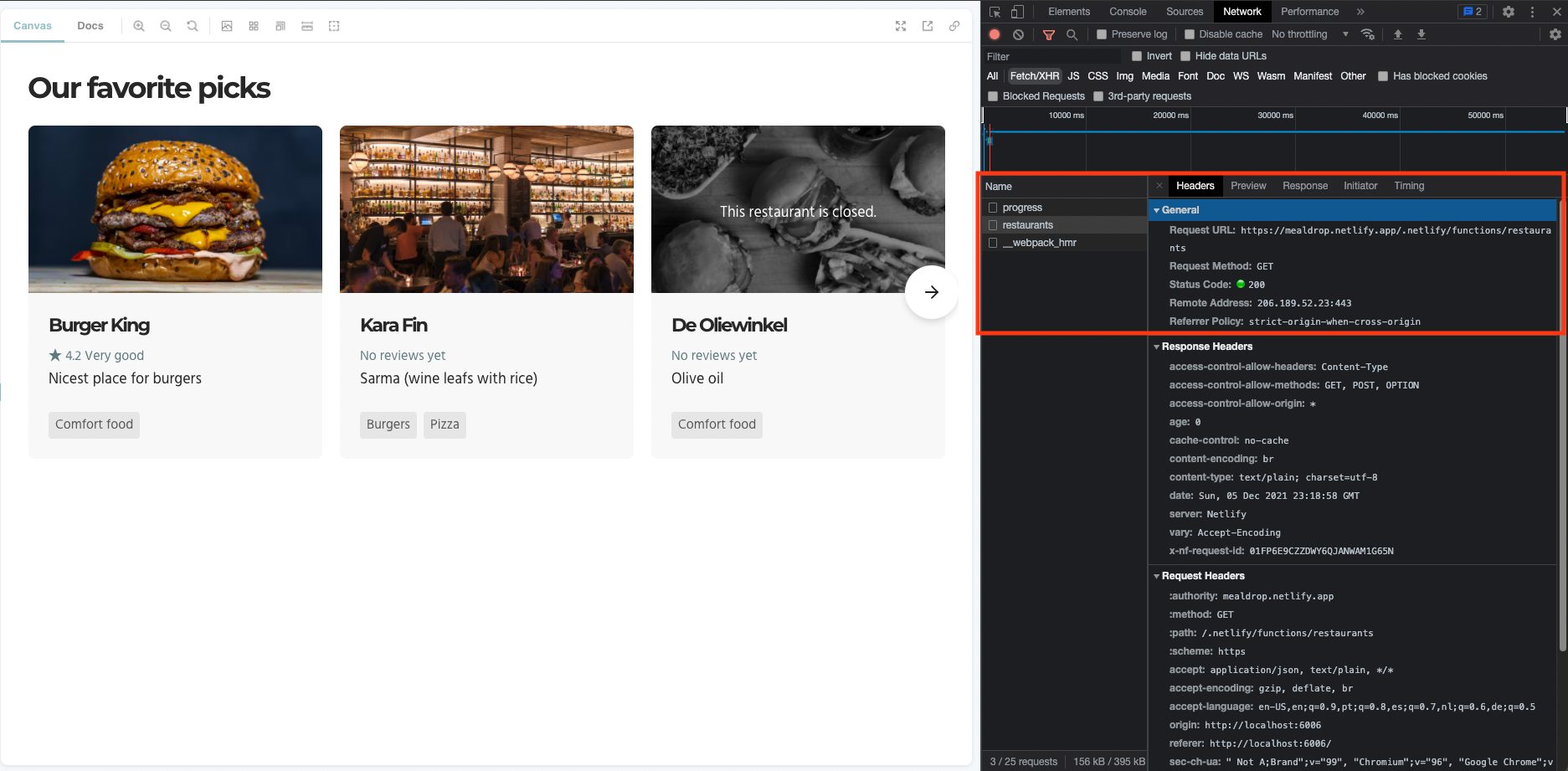Toggle device toolbar icon in DevTools
The height and width of the screenshot is (771, 1568).
(1017, 12)
